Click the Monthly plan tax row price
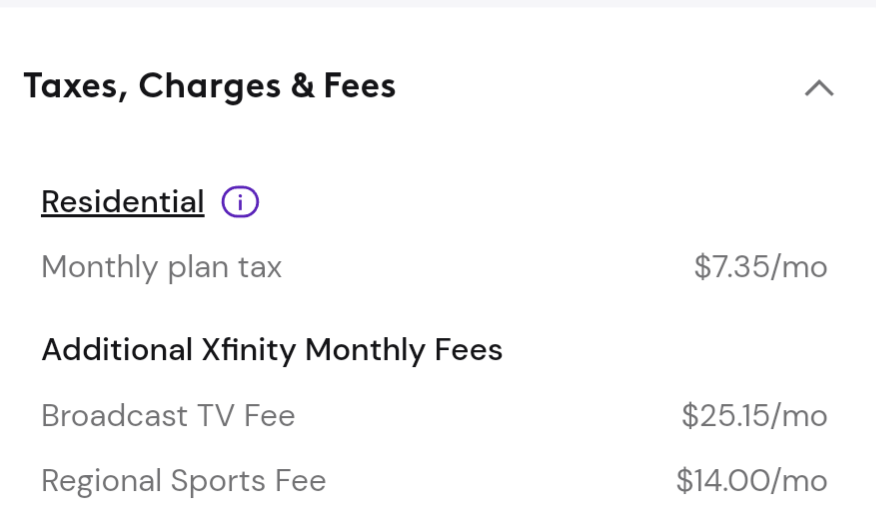This screenshot has height=532, width=876. tap(760, 267)
